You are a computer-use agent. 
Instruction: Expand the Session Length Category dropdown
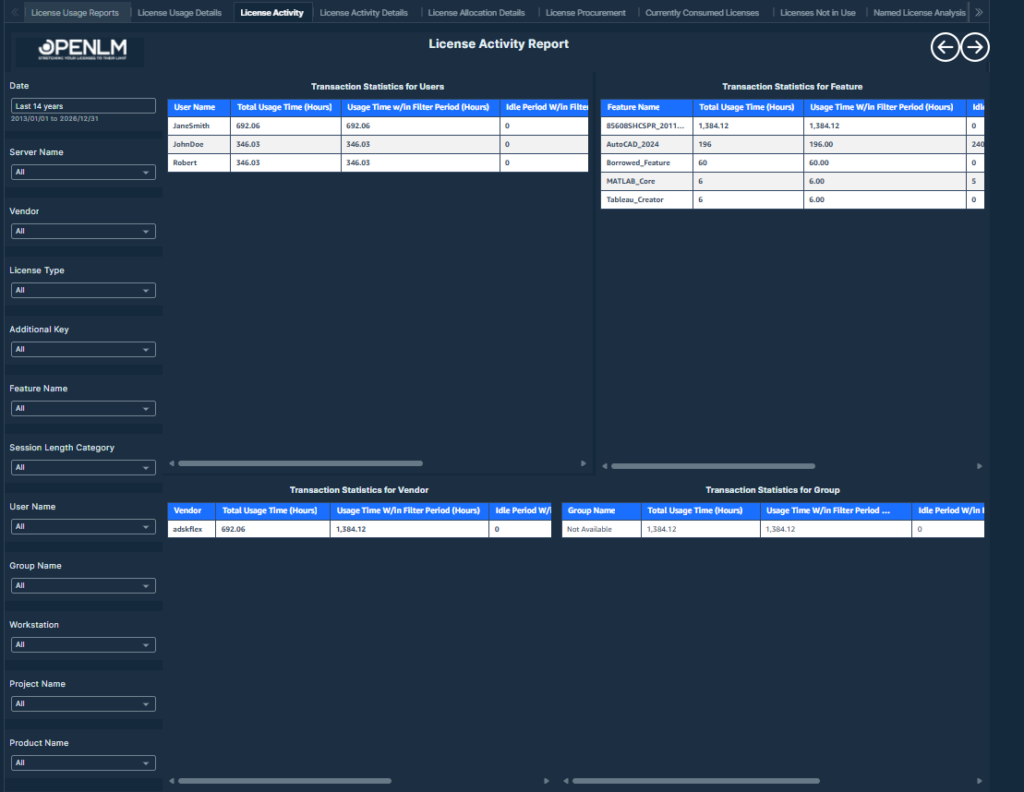pos(83,467)
